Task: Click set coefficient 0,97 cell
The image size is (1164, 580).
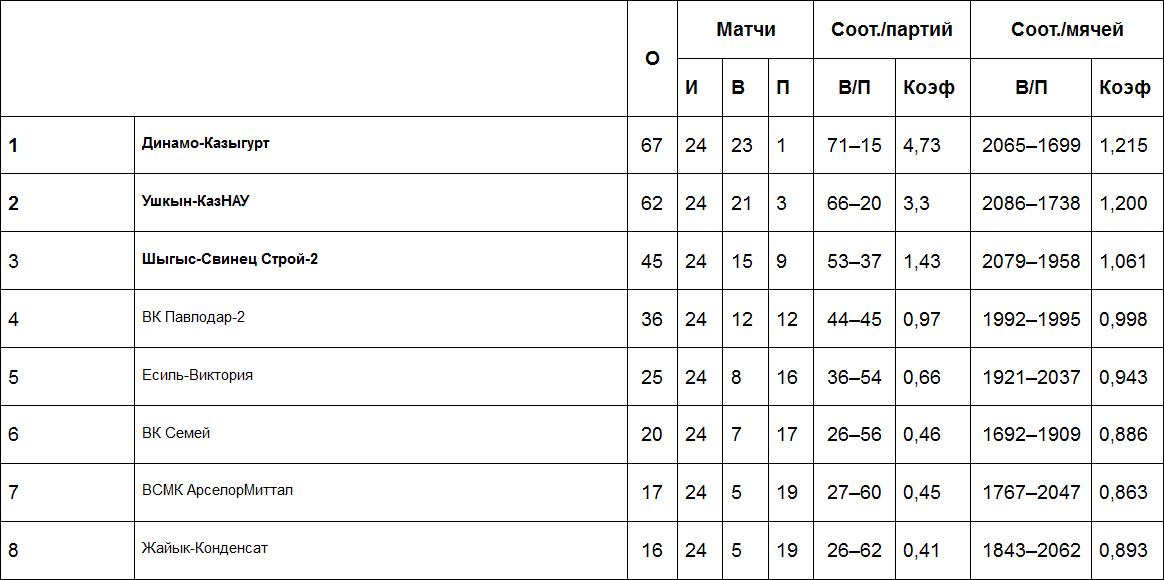Action: point(922,319)
